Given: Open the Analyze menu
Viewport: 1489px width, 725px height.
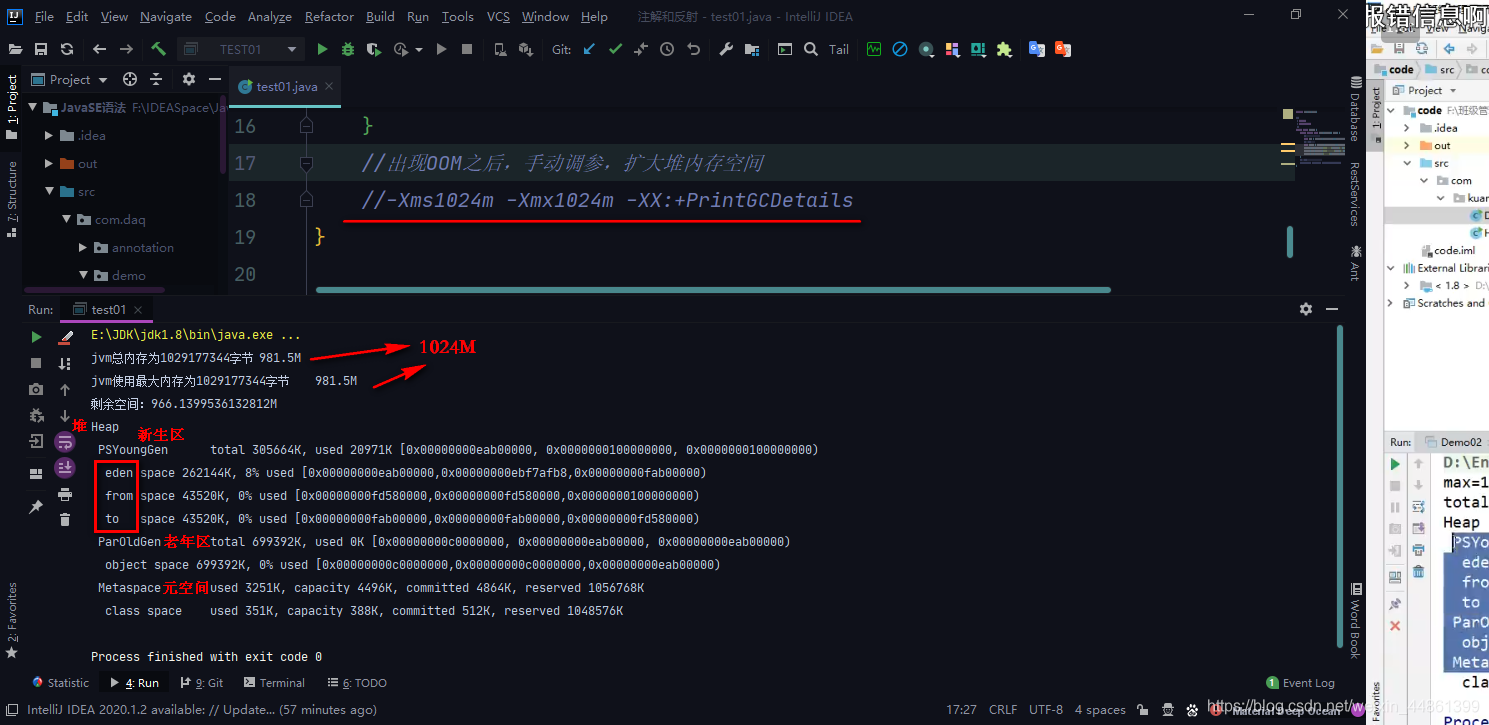Looking at the screenshot, I should pos(269,17).
